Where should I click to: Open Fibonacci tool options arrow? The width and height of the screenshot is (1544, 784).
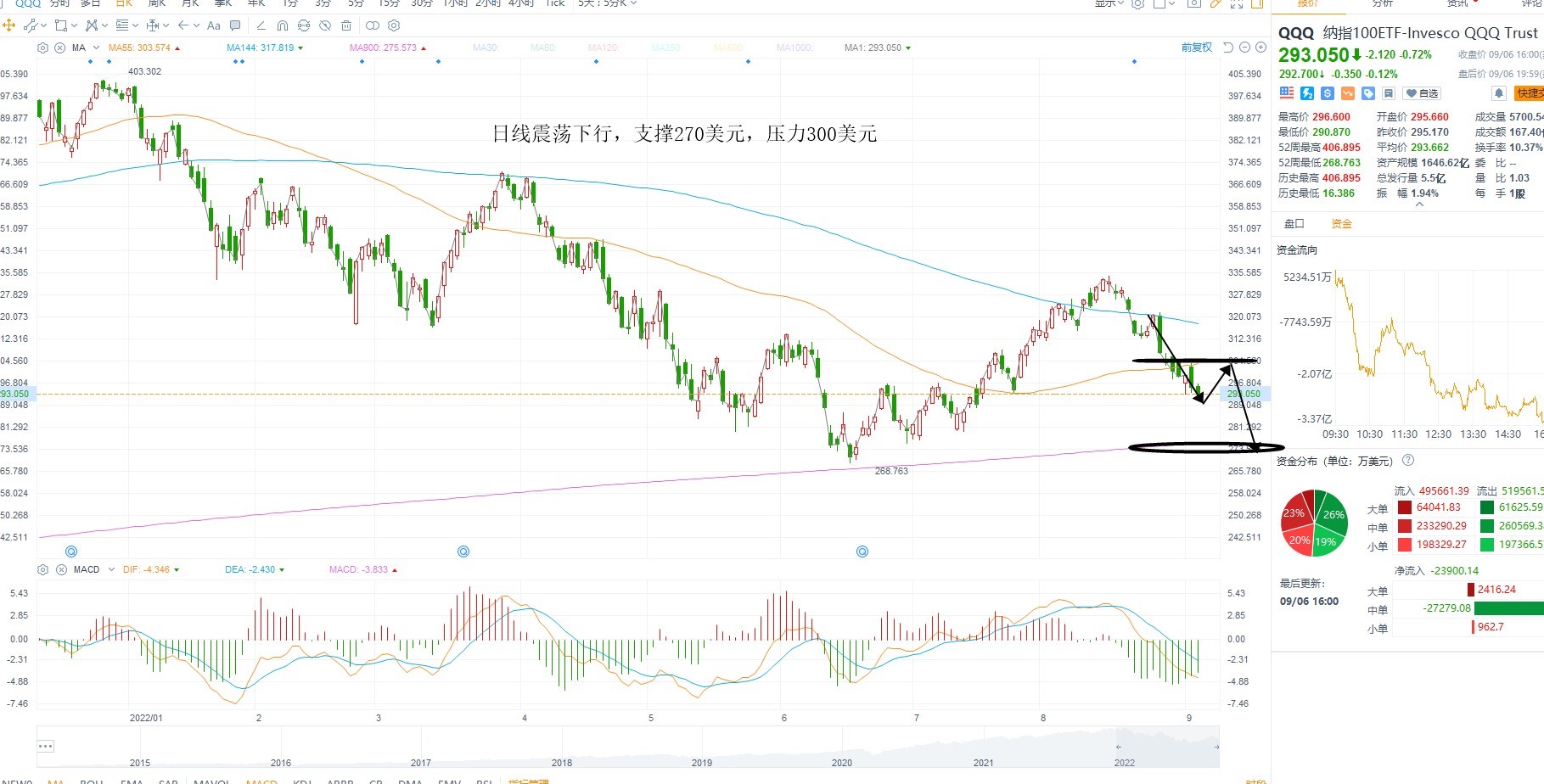136,25
